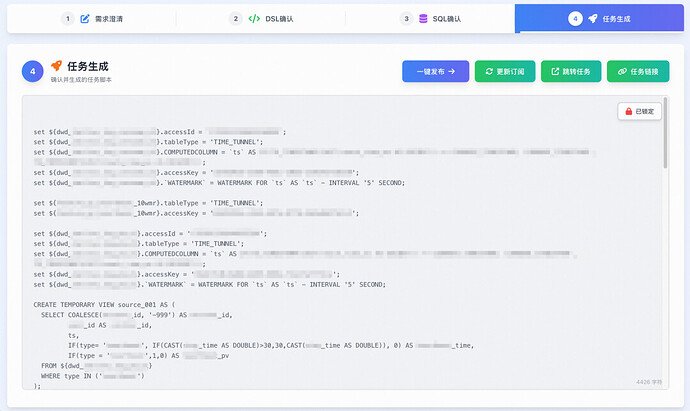Click the orange rocket icon beside the 任务生成 heading
The height and width of the screenshot is (411, 690).
(x=56, y=66)
